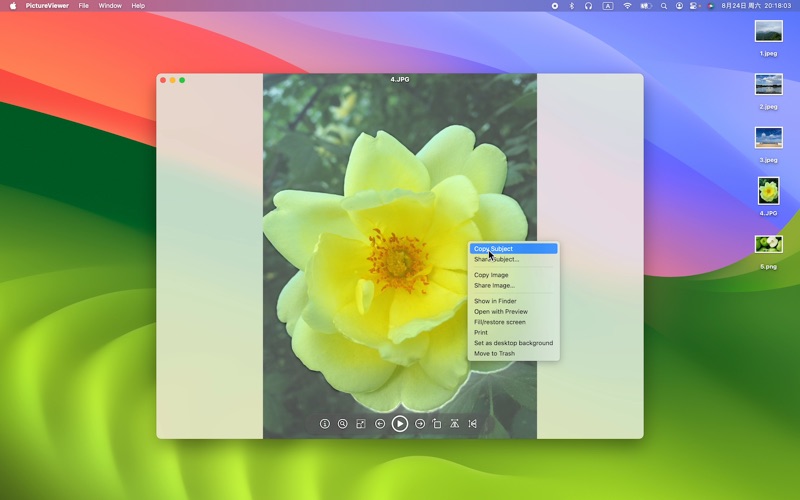This screenshot has height=500, width=800.
Task: Open the File menu in menu bar
Action: pyautogui.click(x=84, y=6)
